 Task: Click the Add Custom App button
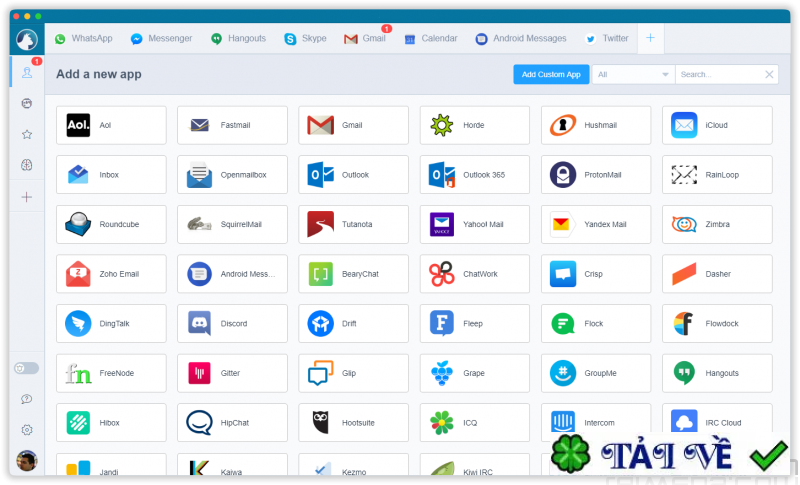point(551,74)
